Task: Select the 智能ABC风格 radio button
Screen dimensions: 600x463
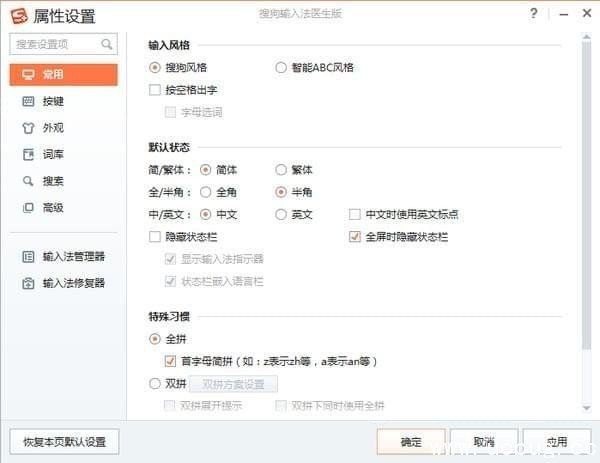Action: [281, 68]
